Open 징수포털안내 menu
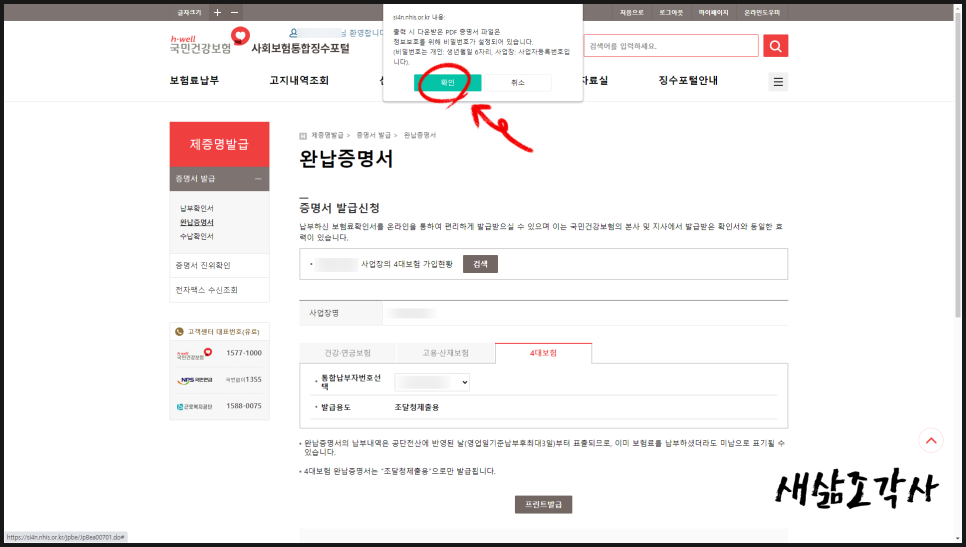Viewport: 966px width, 547px height. (688, 80)
